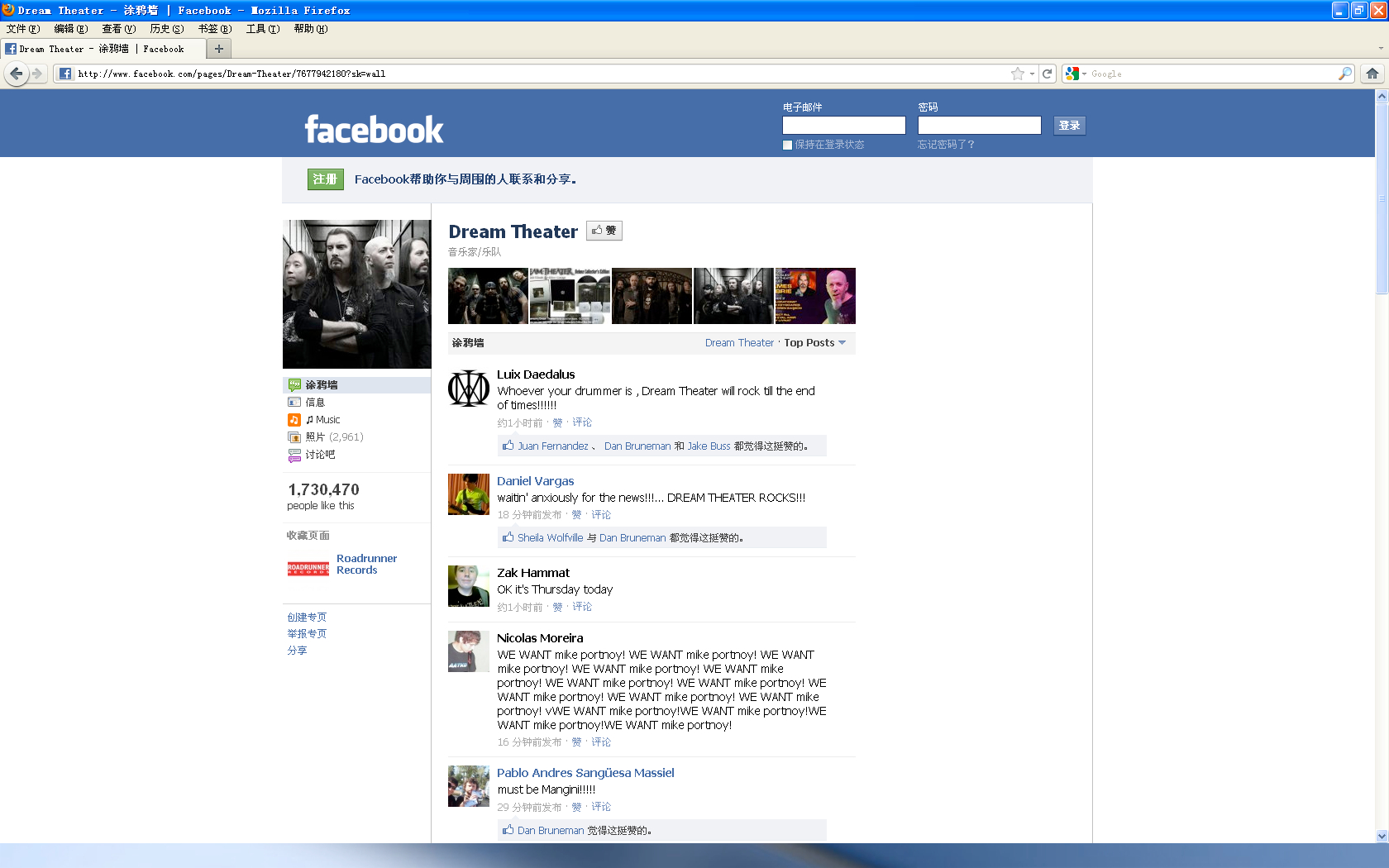Open the 工具 menu
1389x868 pixels.
click(x=263, y=29)
